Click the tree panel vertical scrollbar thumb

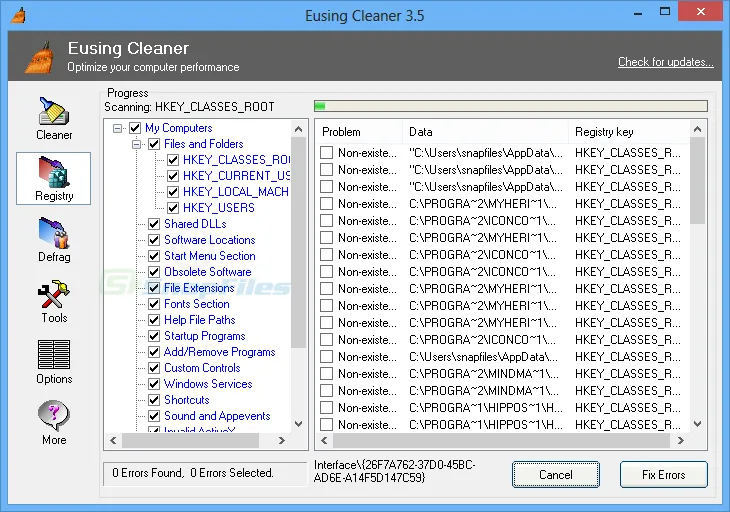click(x=298, y=243)
